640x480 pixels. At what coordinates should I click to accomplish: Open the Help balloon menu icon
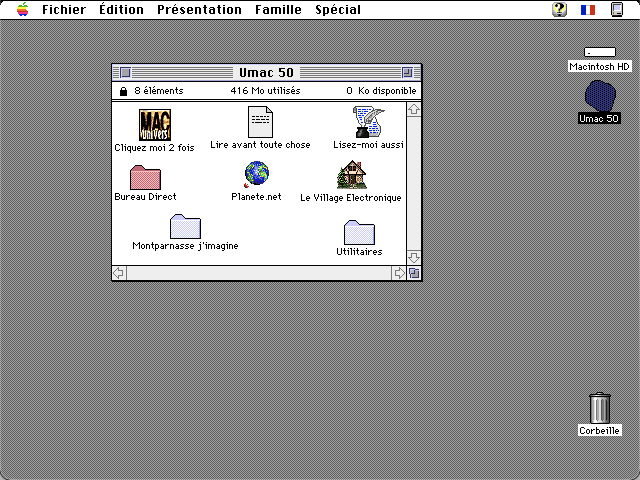click(x=559, y=9)
